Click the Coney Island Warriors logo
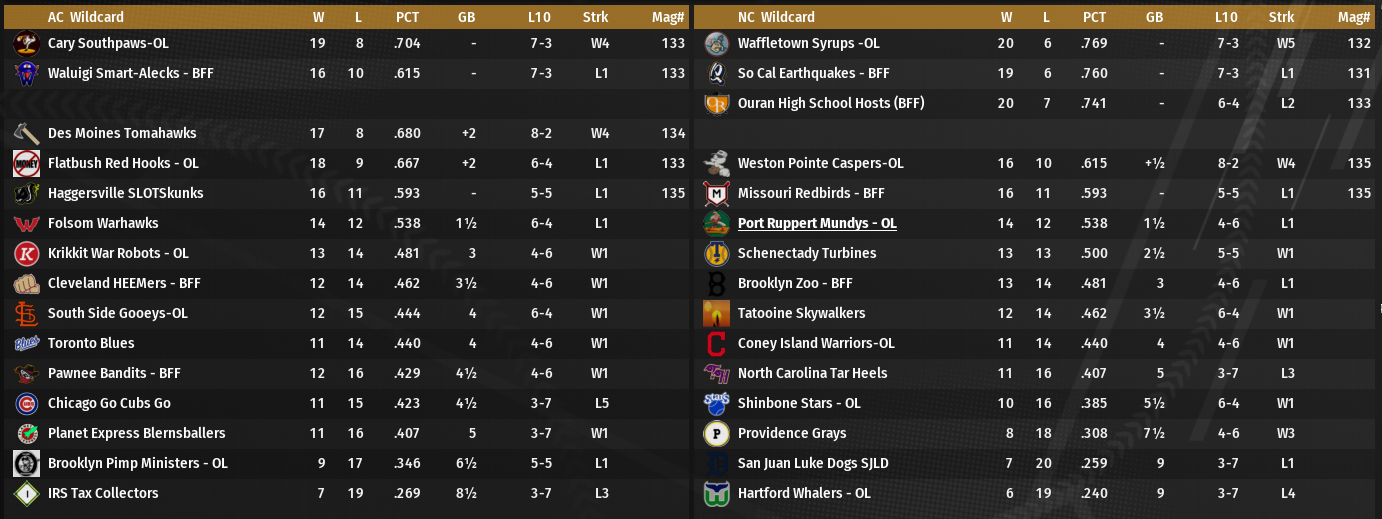 click(x=716, y=344)
